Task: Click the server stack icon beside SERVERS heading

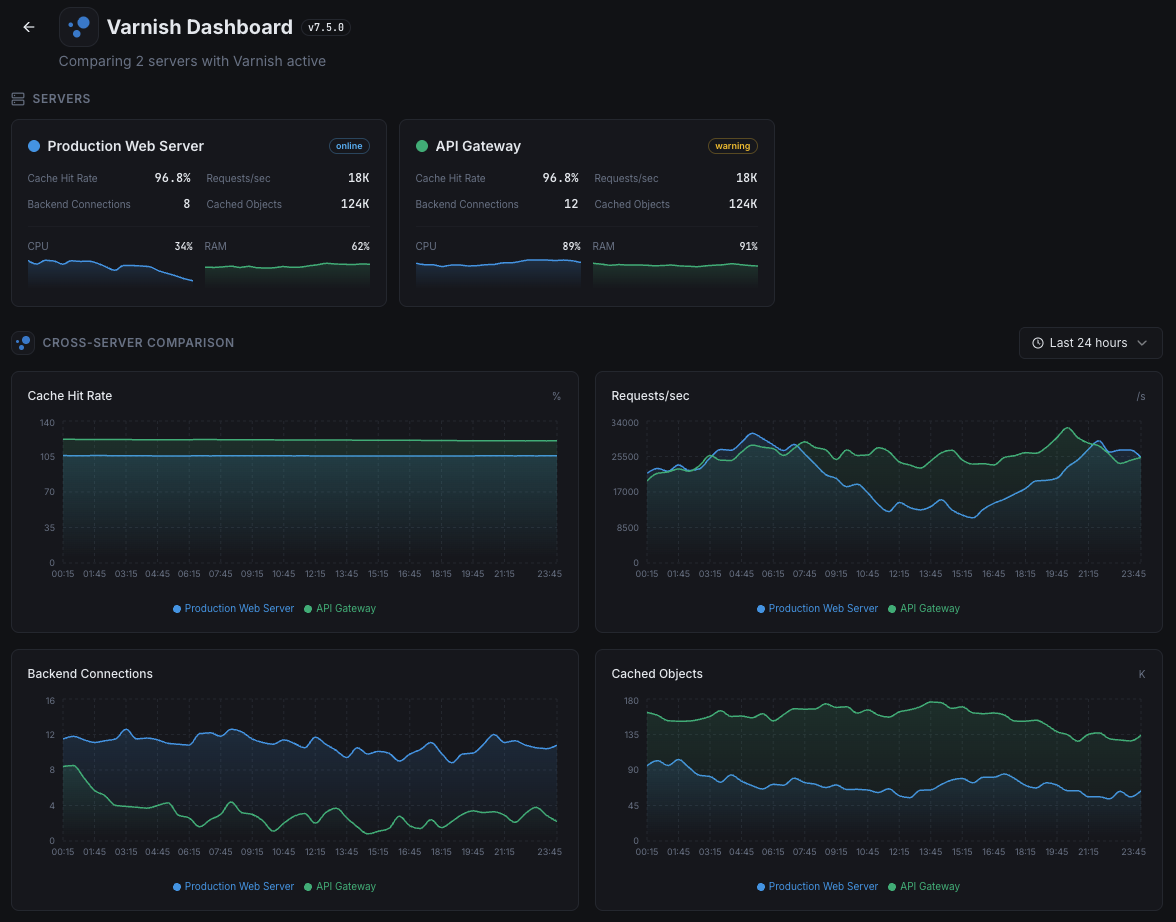Action: point(17,98)
